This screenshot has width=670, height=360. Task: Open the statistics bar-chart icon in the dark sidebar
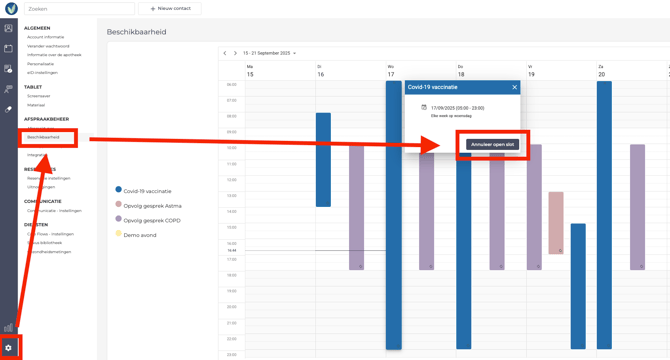point(8,328)
